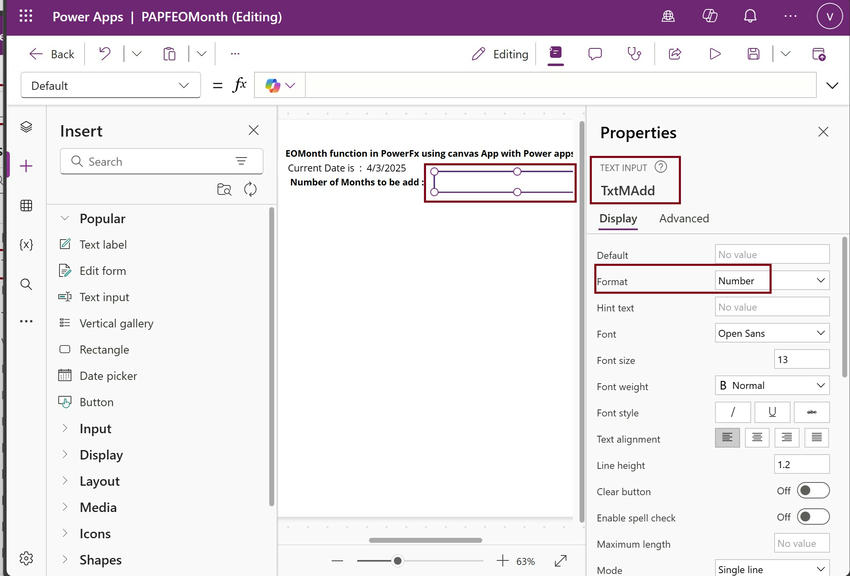Switch to the Advanced tab
The image size is (850, 576).
(x=684, y=218)
